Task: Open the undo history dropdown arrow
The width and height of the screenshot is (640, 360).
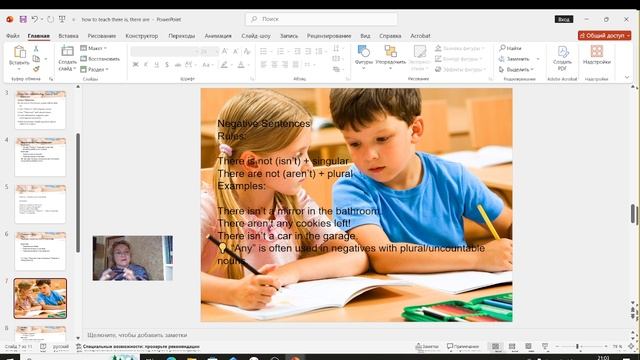Action: point(42,19)
